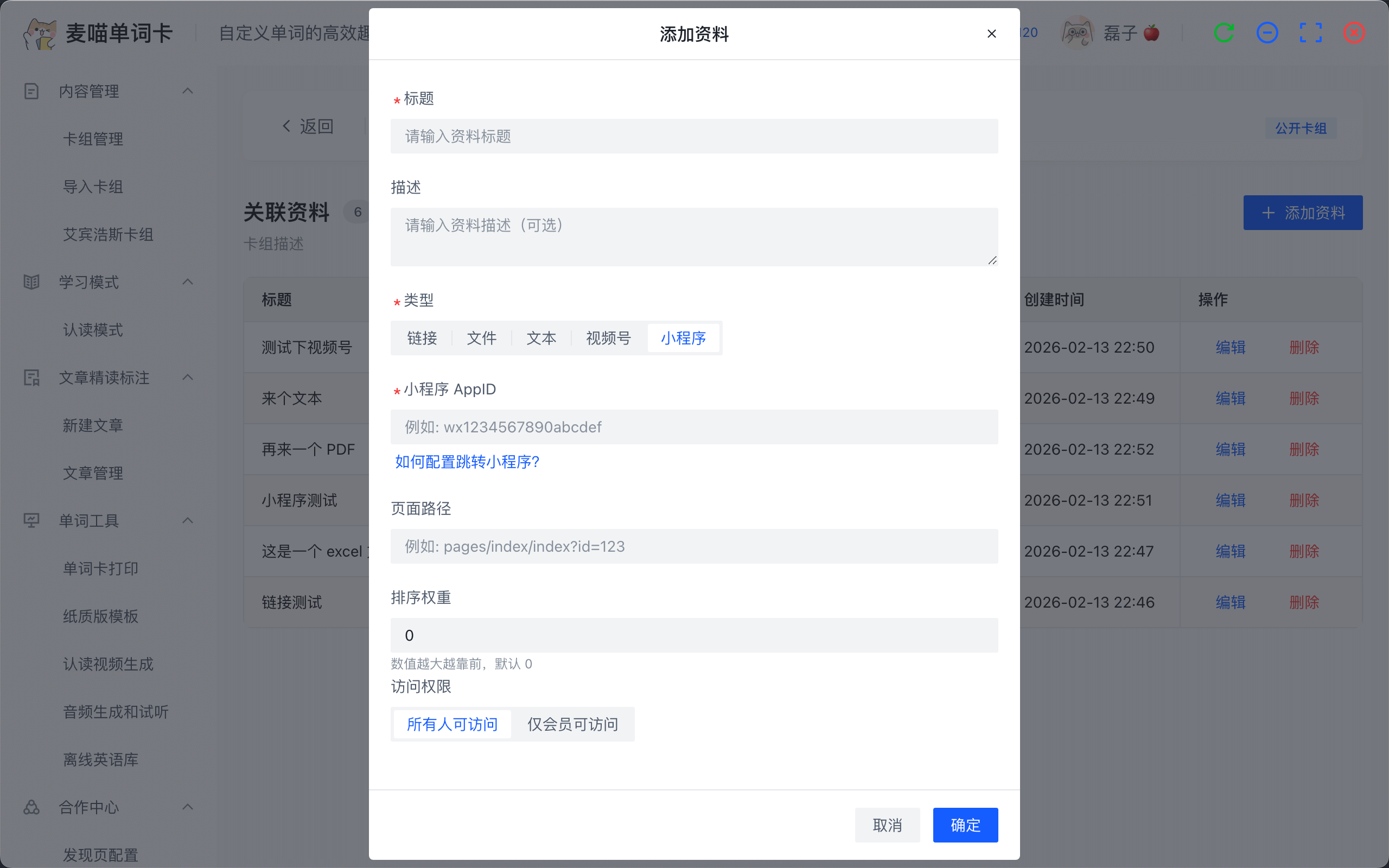Collapse the 单词工具 sidebar section
The width and height of the screenshot is (1389, 868).
(x=188, y=521)
